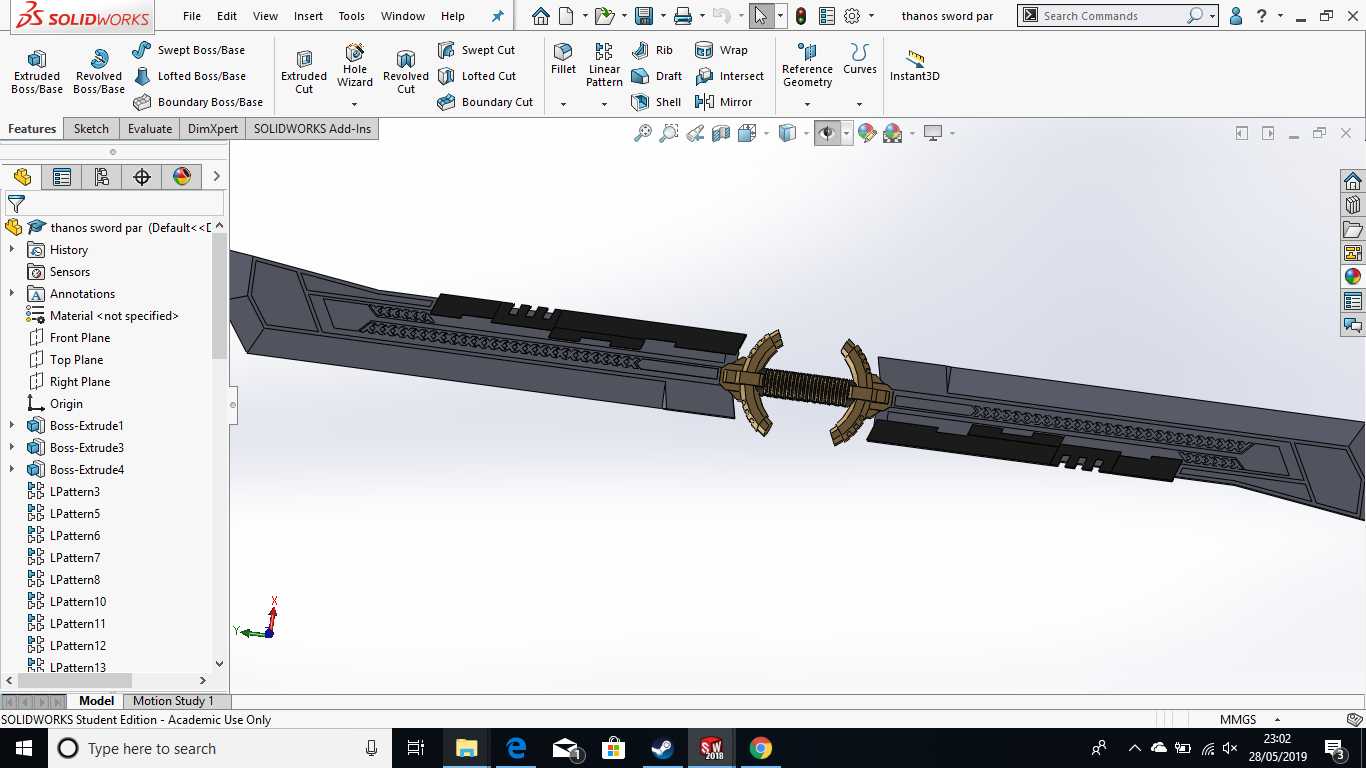Open the DisplayManager color tab

(x=182, y=177)
